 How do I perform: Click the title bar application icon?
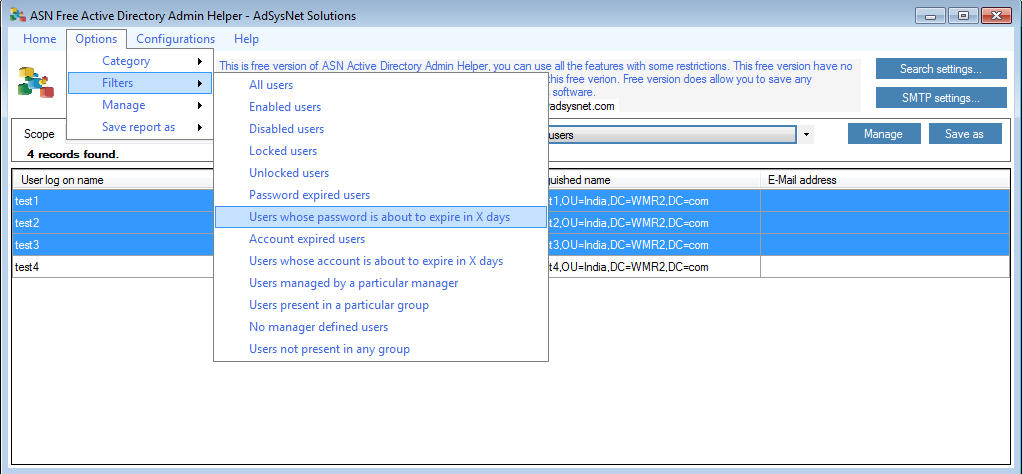[x=18, y=15]
